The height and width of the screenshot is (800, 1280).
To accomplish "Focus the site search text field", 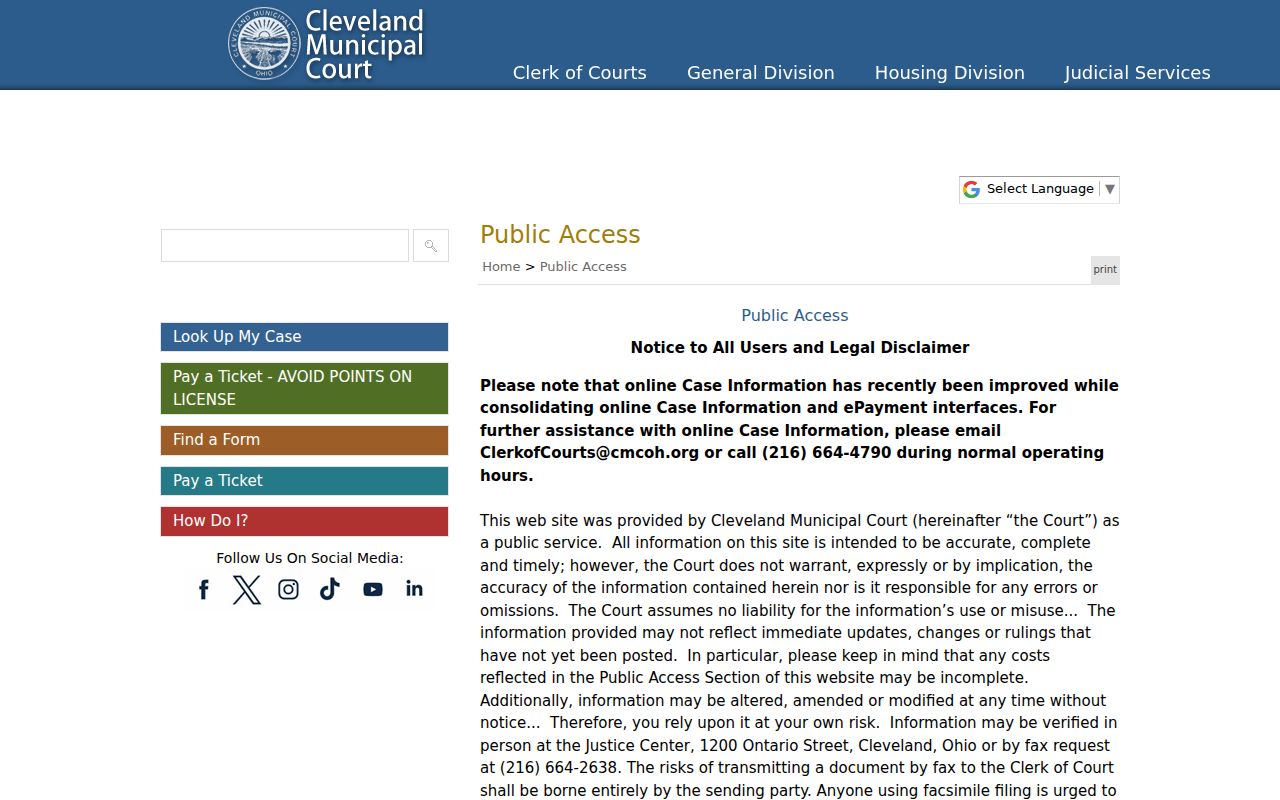I will click(285, 246).
